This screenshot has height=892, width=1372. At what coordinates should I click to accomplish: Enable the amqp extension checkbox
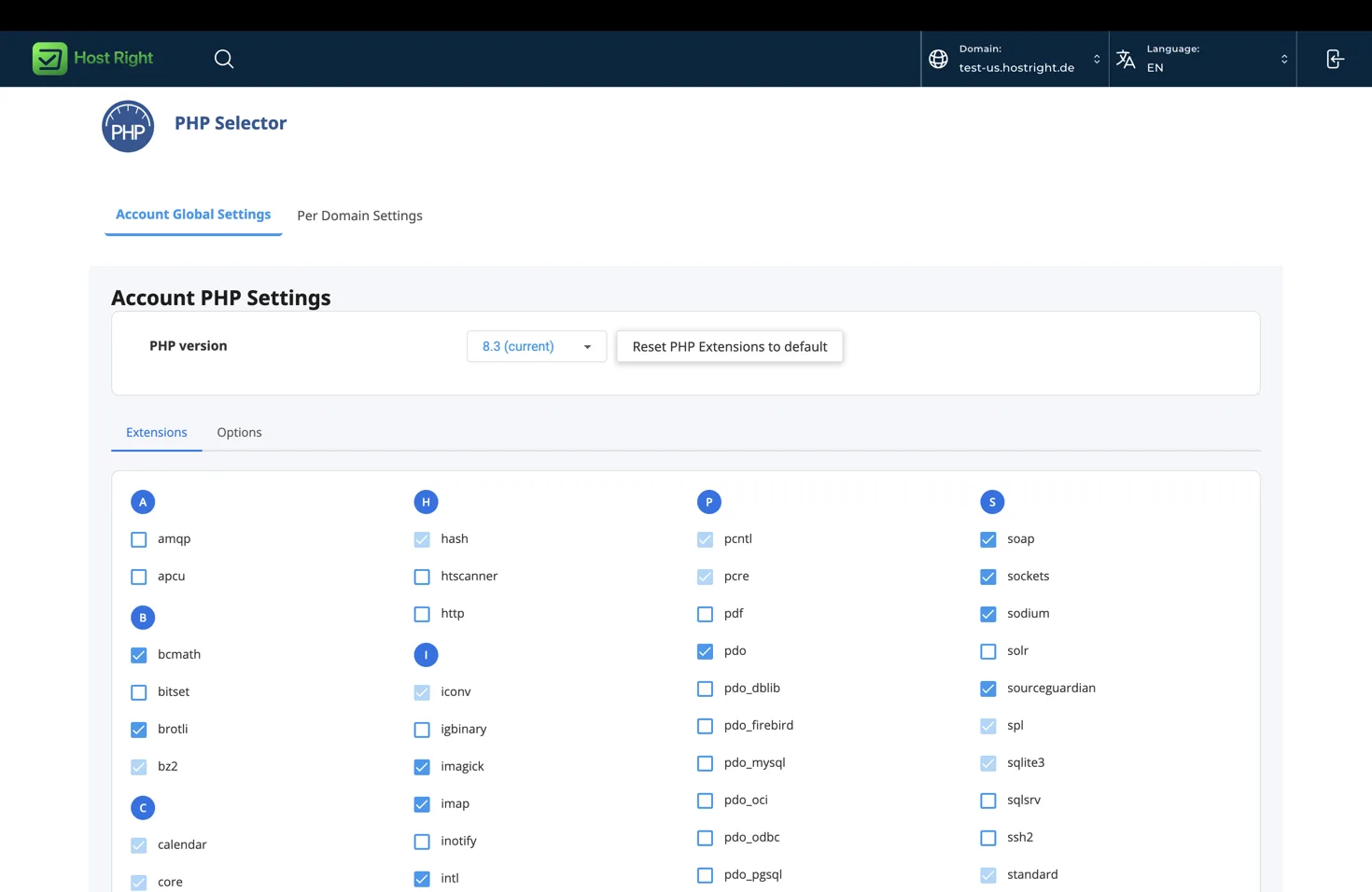coord(139,539)
